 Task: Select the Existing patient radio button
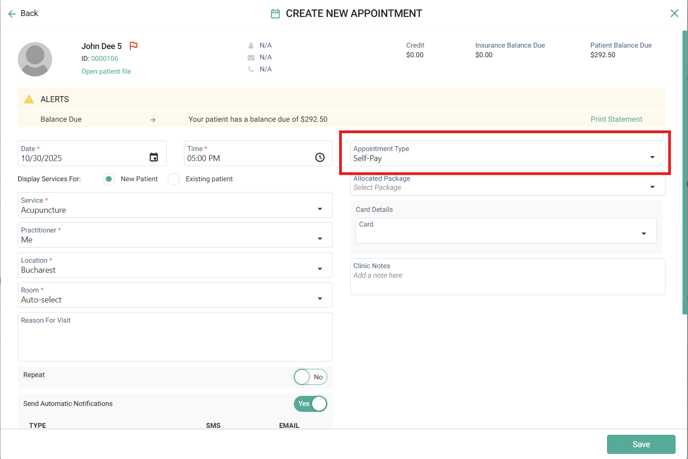(174, 179)
